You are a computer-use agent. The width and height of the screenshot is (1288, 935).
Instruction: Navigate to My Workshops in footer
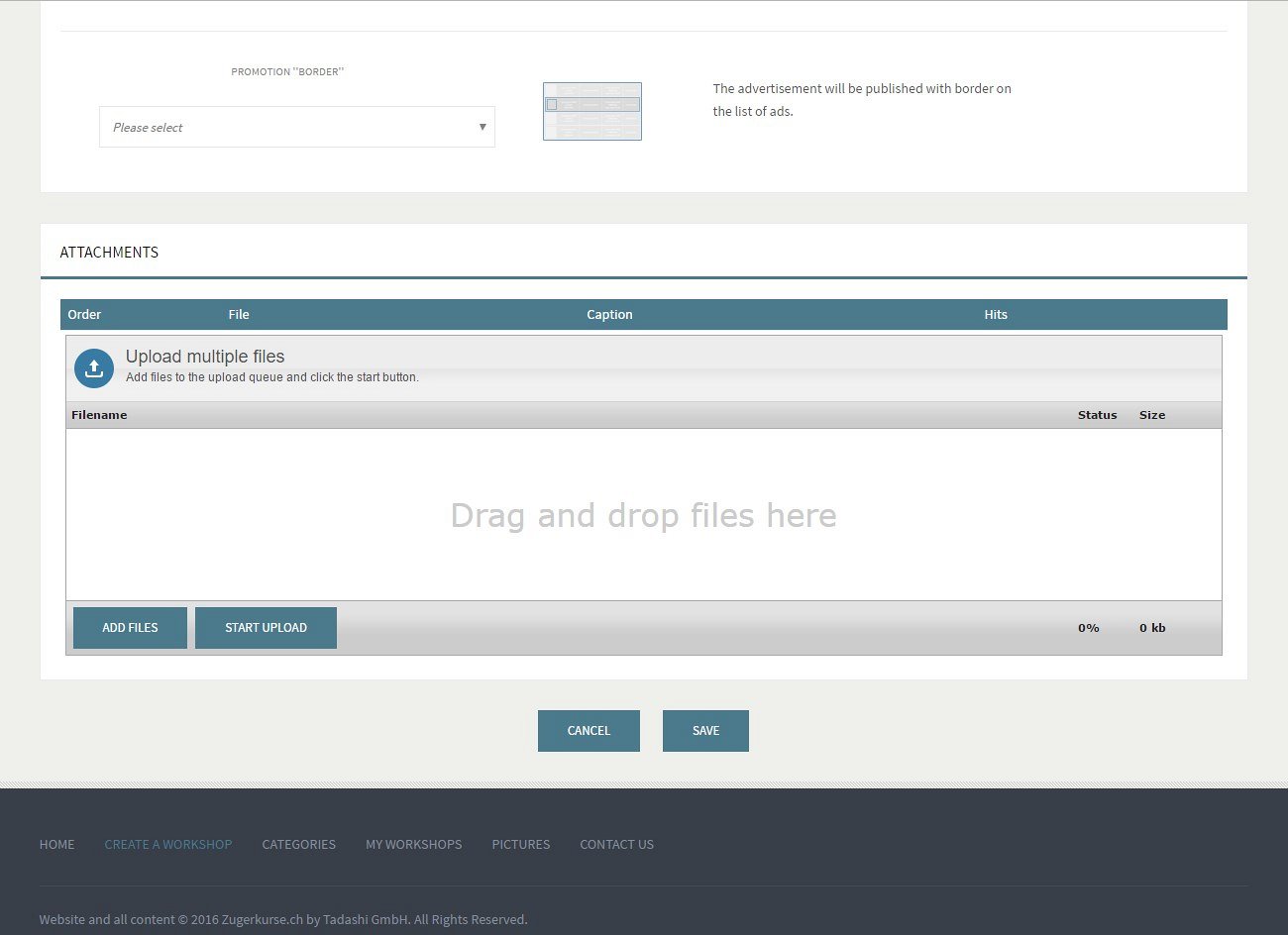click(x=413, y=845)
